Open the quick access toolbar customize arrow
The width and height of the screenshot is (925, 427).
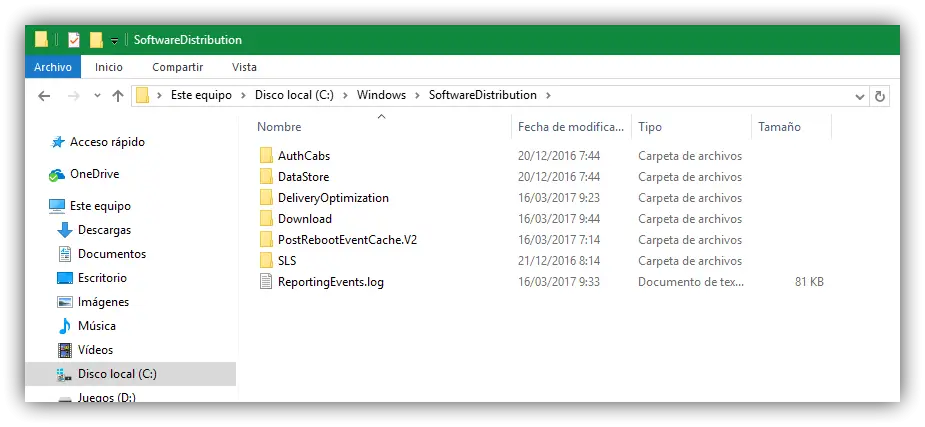tap(114, 41)
